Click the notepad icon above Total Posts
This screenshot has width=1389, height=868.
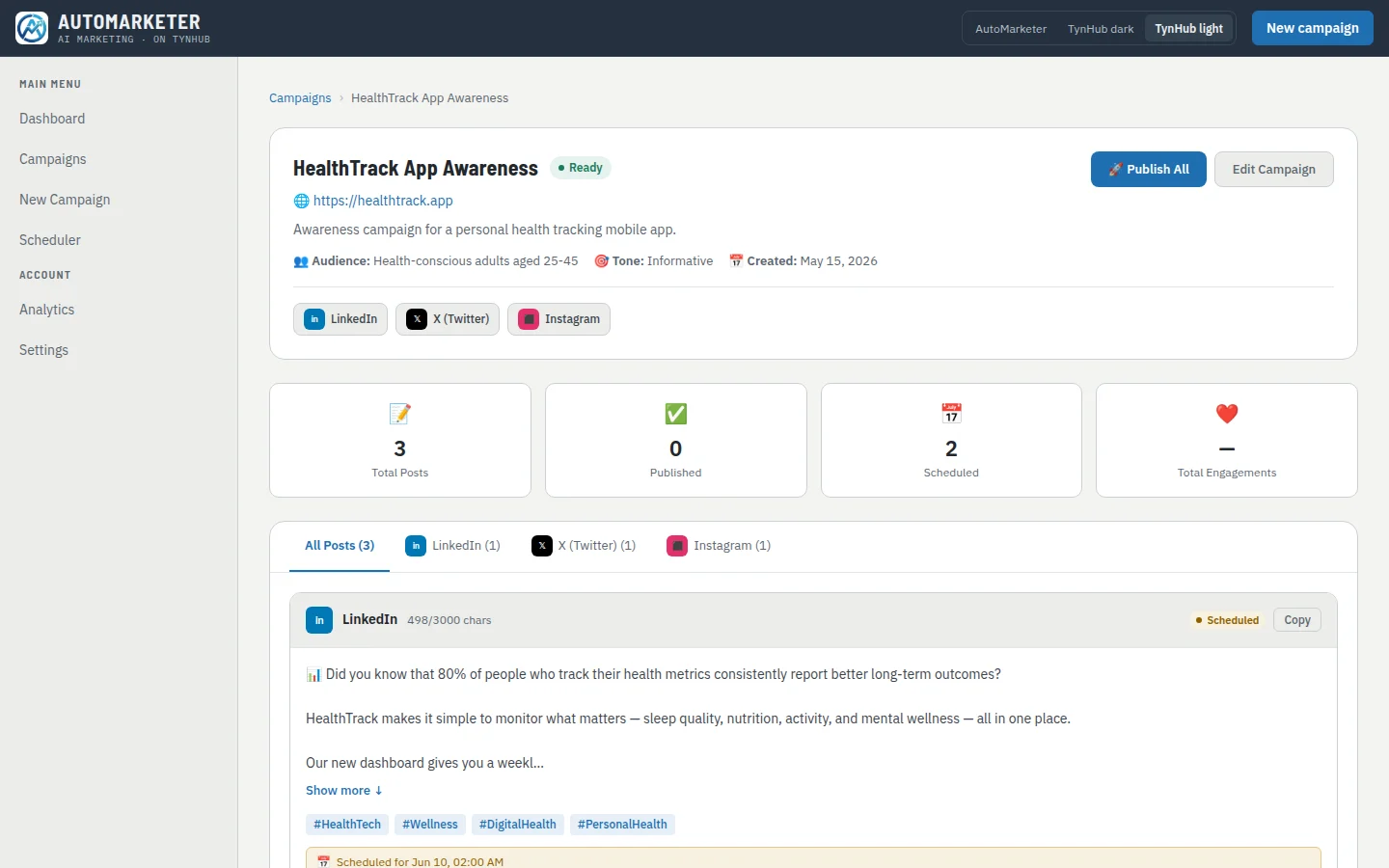[x=400, y=414]
